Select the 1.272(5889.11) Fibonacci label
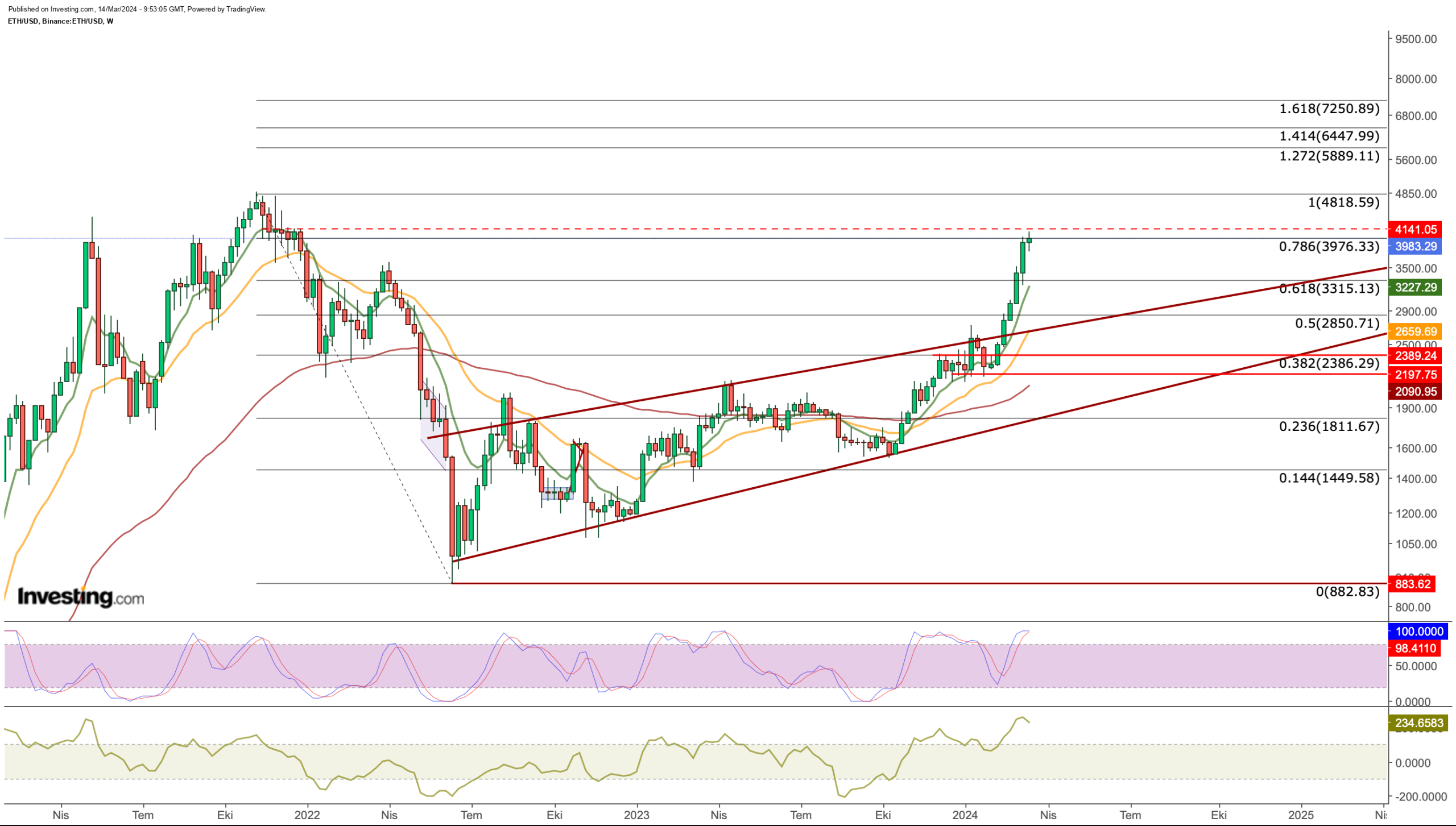 [1329, 156]
